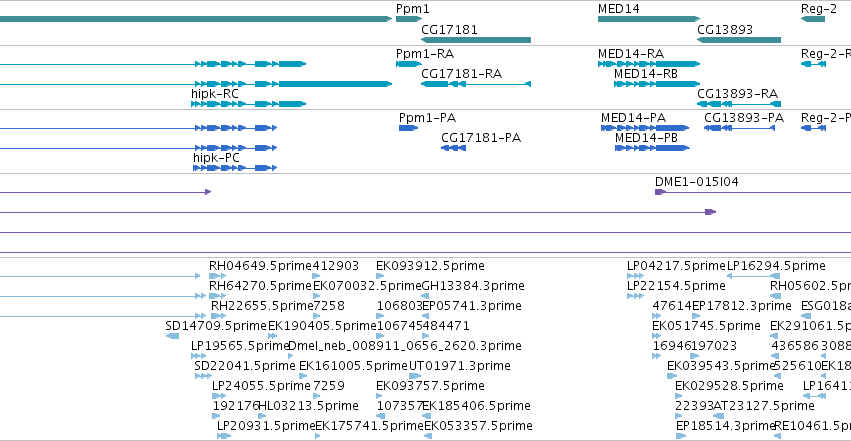The width and height of the screenshot is (851, 441).
Task: Open the CG13893-RA transcript label
Action: coord(738,94)
